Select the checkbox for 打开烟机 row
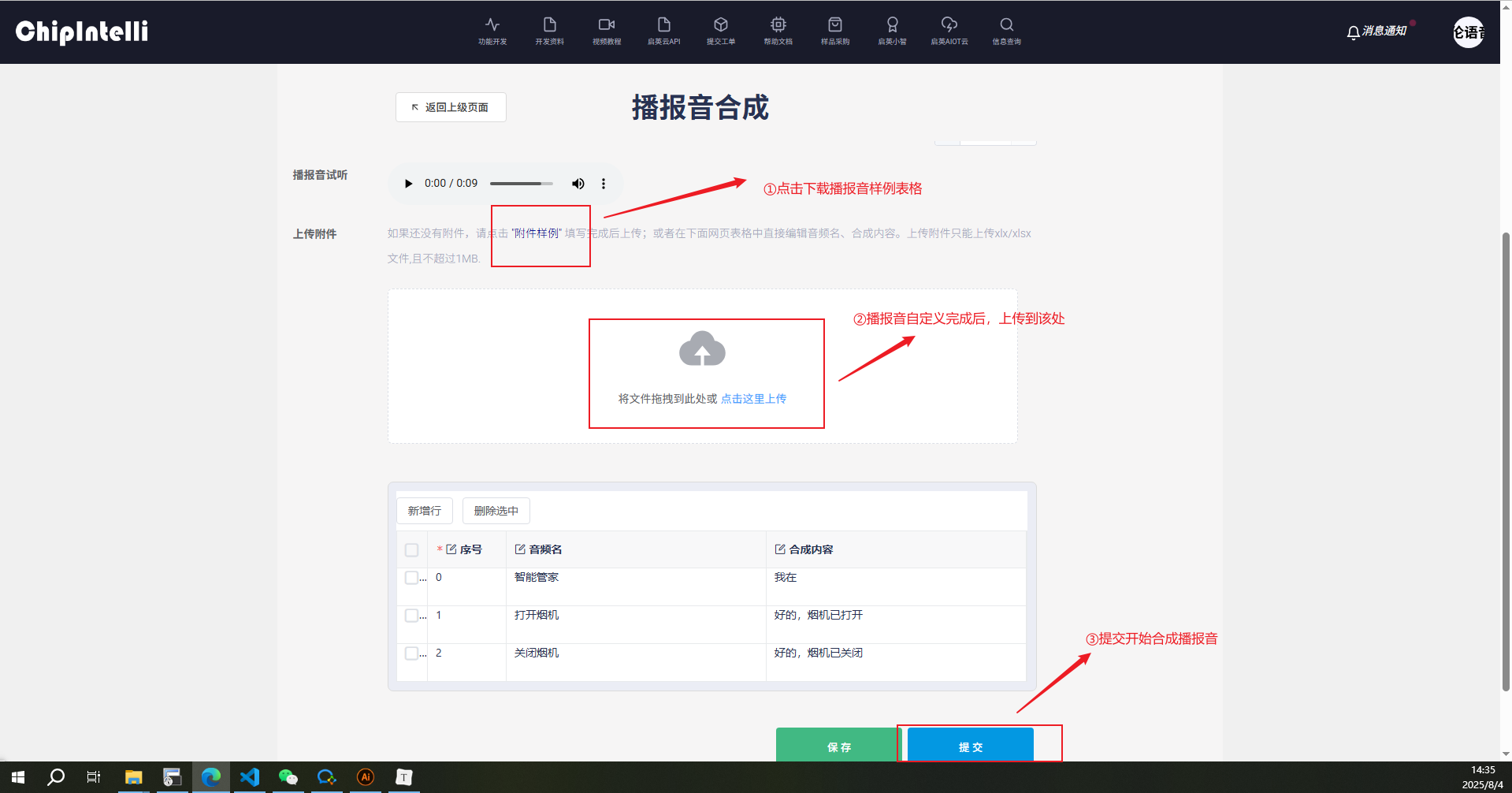The image size is (1512, 793). 411,616
